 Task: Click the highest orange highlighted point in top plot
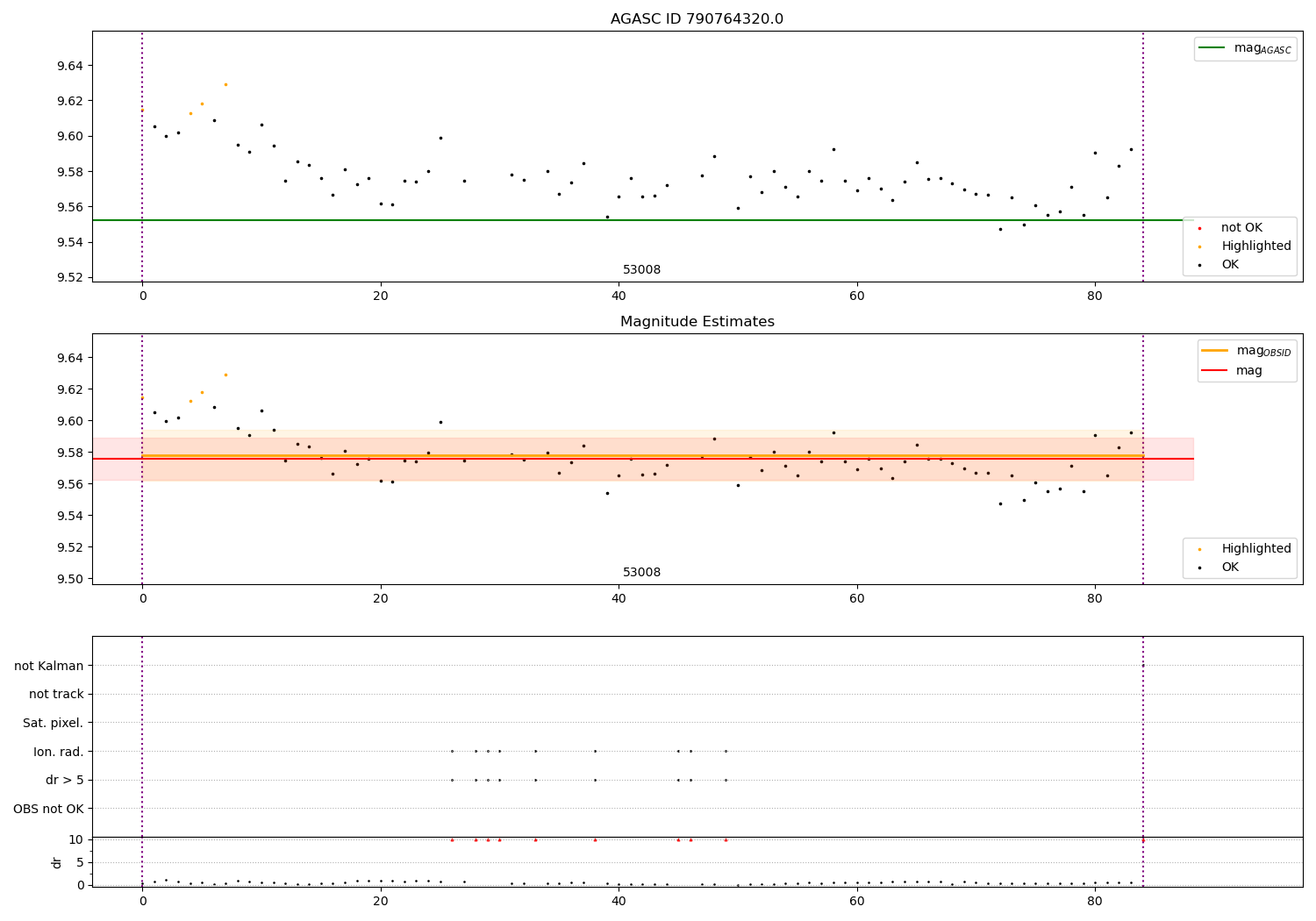(225, 84)
